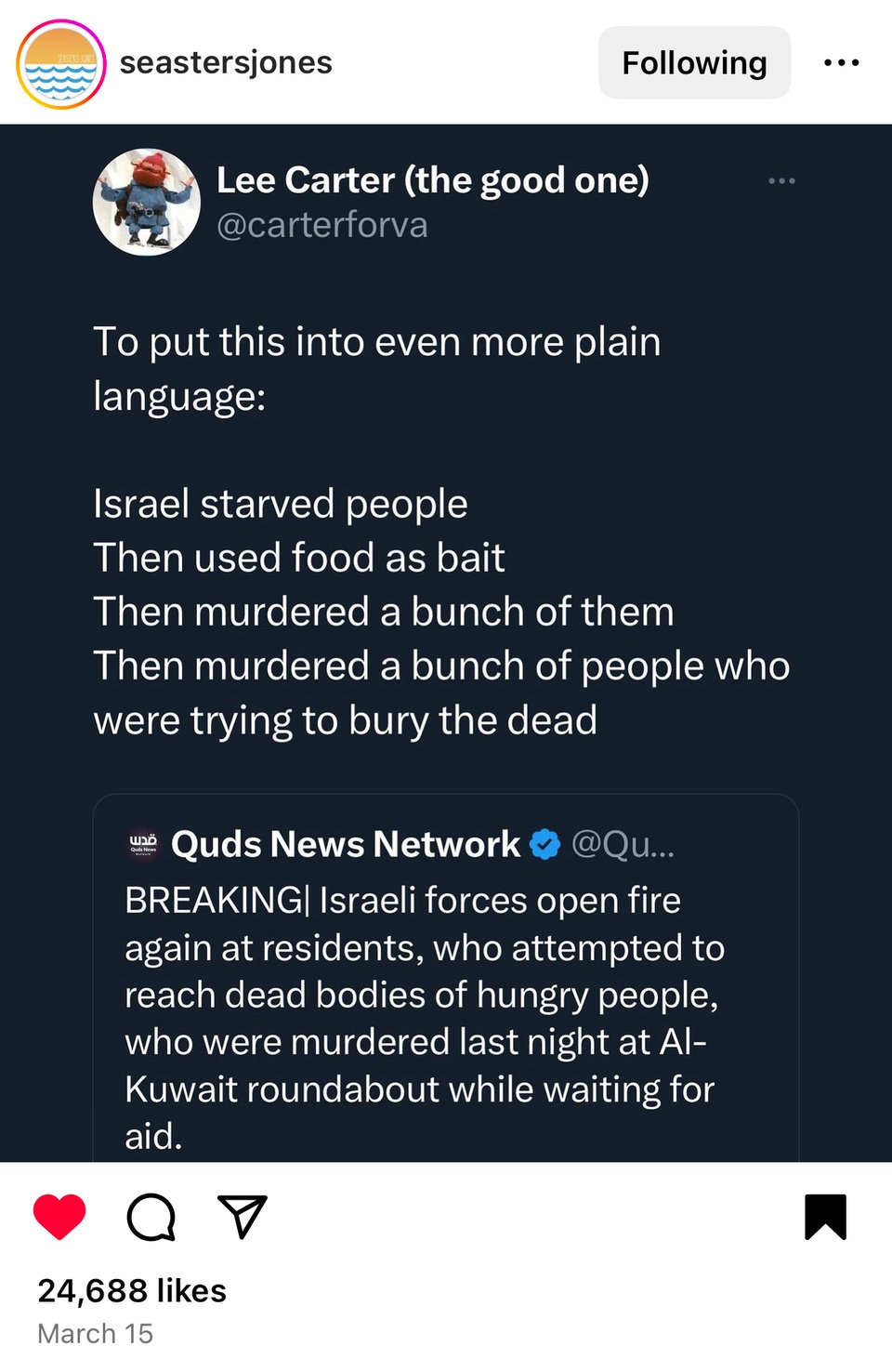892x1372 pixels.
Task: Toggle the Following button
Action: (694, 63)
